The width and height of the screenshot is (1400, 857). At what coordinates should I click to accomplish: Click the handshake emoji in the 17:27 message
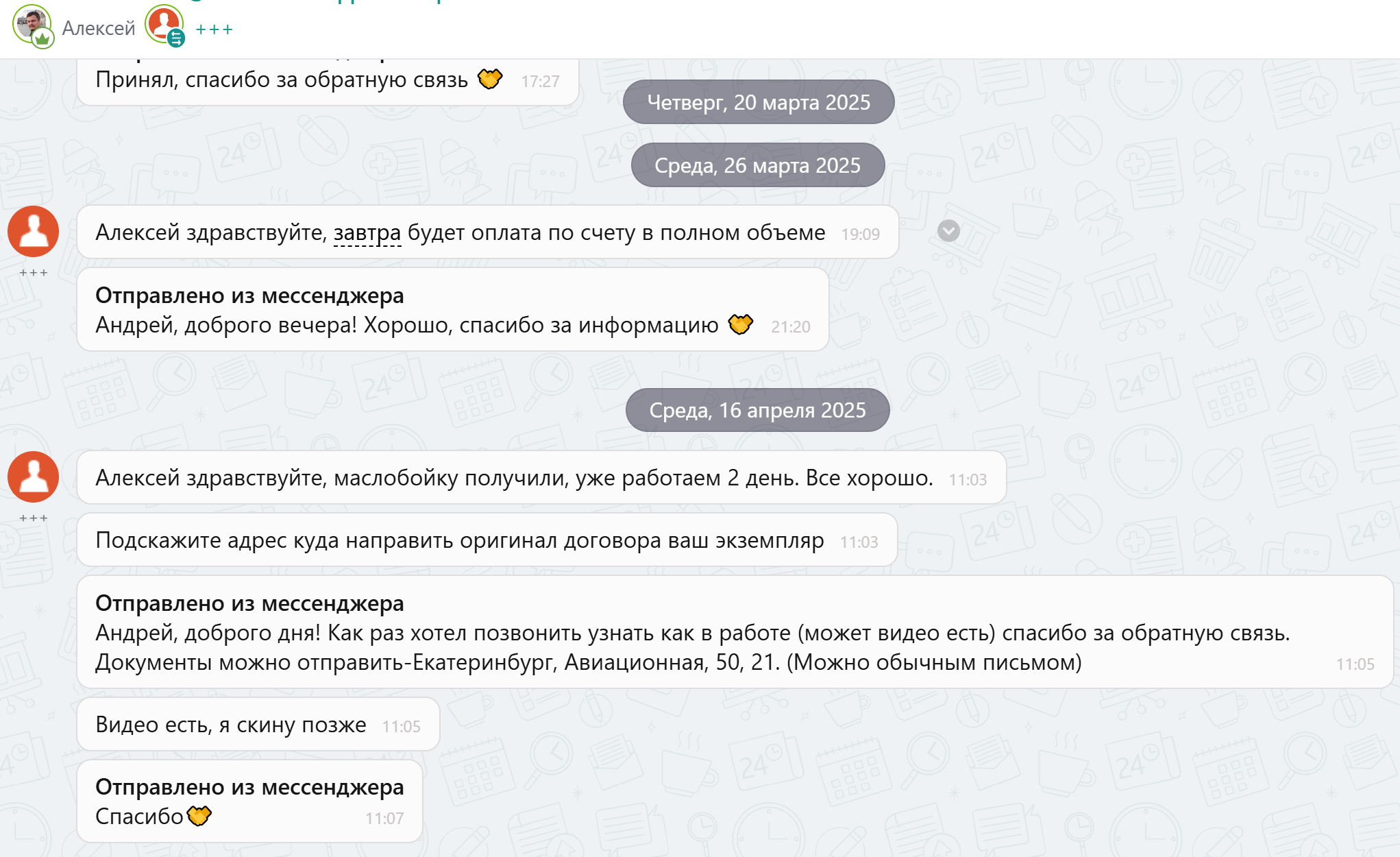(490, 79)
